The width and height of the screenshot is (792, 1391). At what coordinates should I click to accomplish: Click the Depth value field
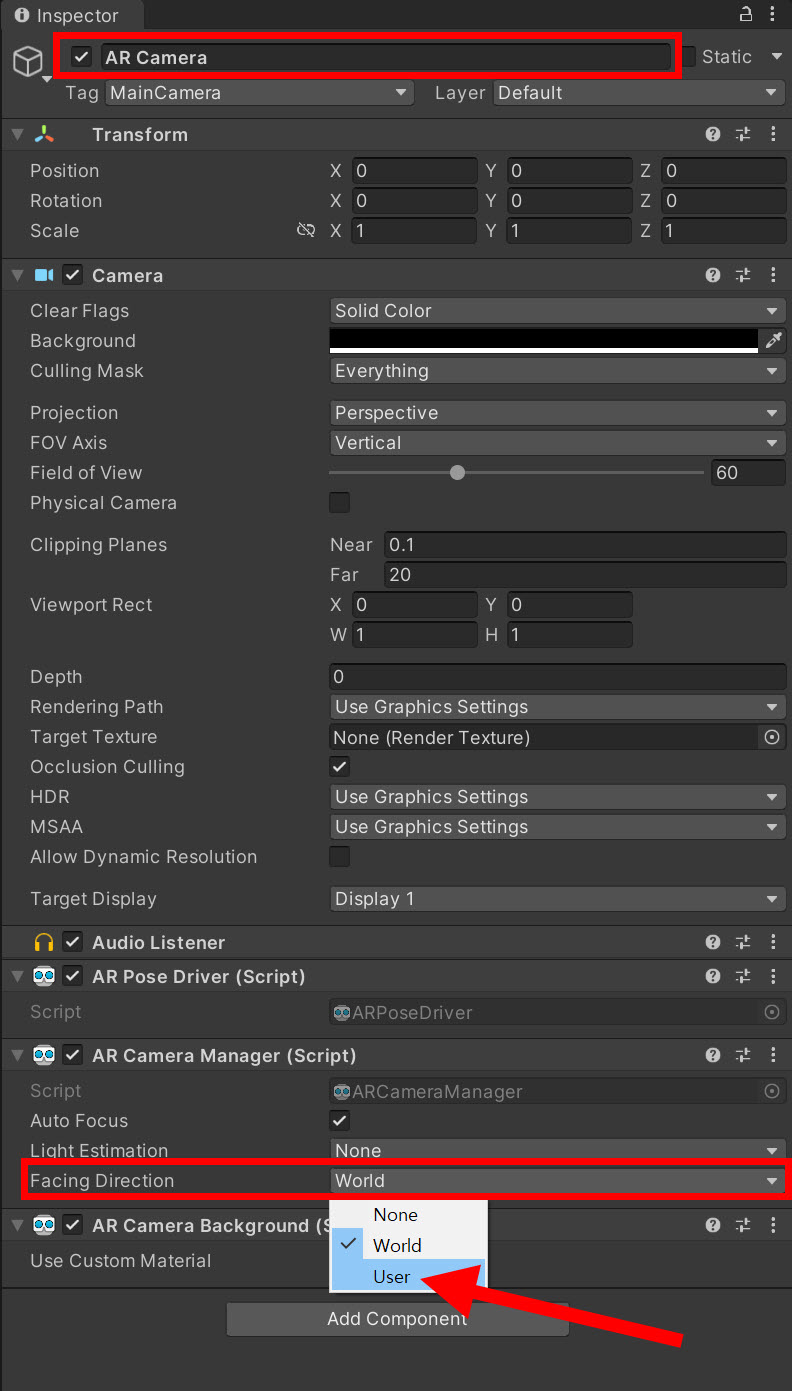(558, 677)
